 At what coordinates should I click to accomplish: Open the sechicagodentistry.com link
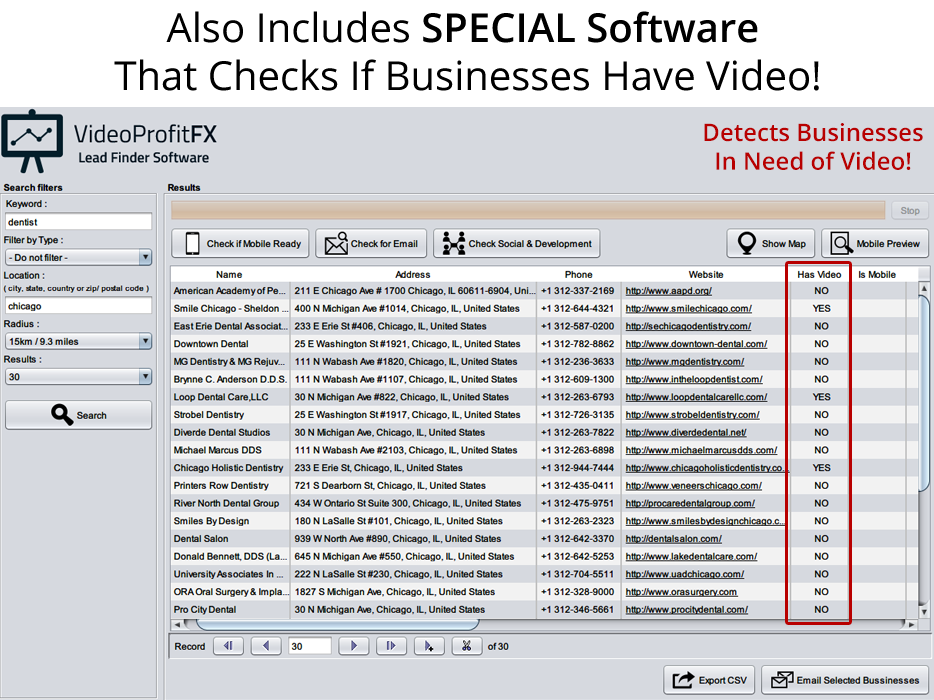coord(688,326)
